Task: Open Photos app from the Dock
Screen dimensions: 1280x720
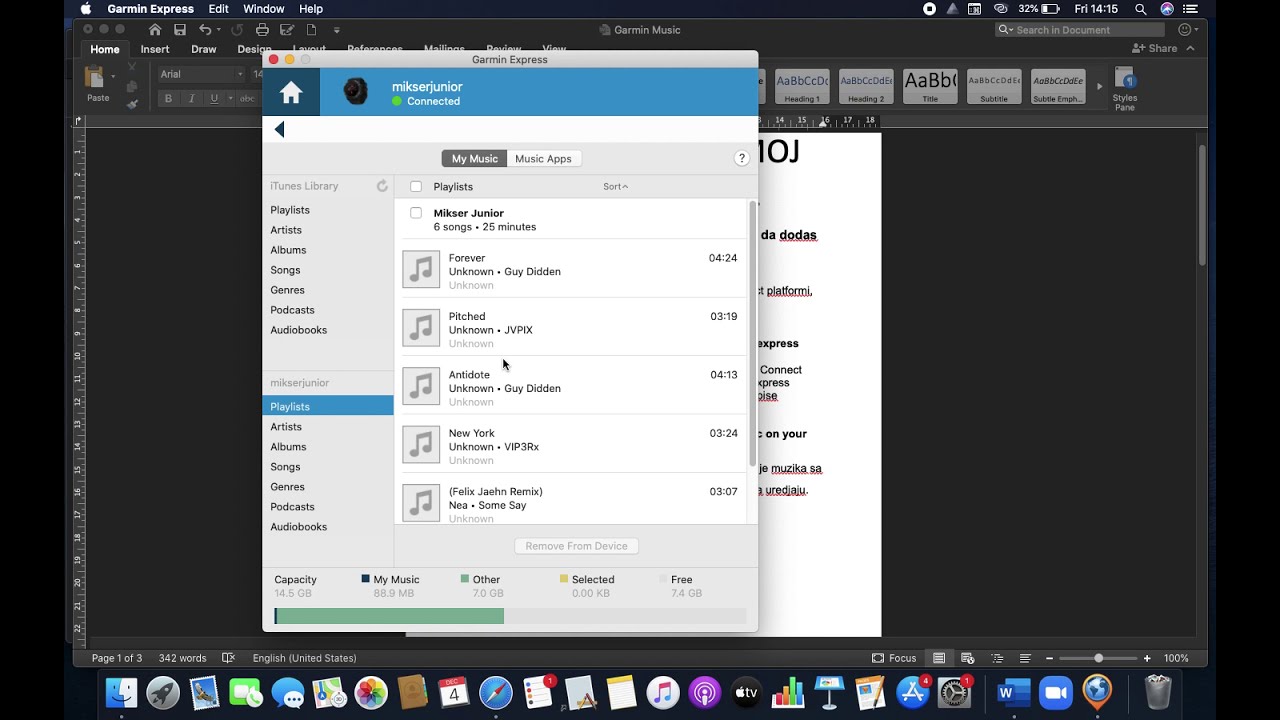Action: (371, 692)
